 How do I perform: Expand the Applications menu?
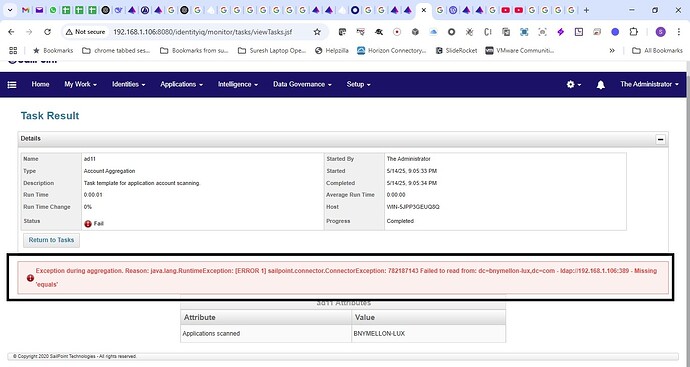pyautogui.click(x=181, y=84)
